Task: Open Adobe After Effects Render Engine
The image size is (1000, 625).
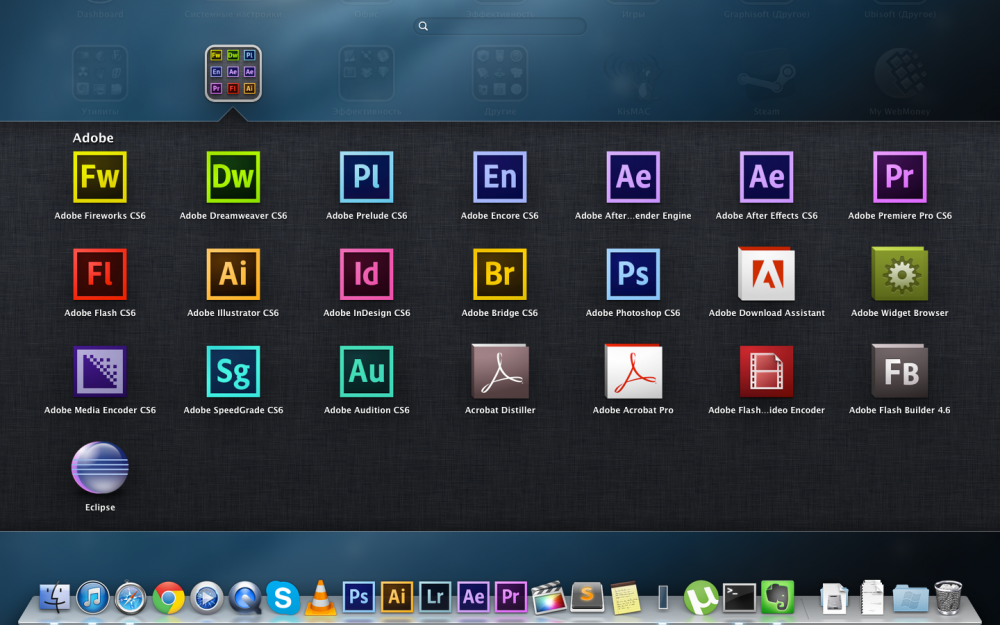Action: click(633, 177)
